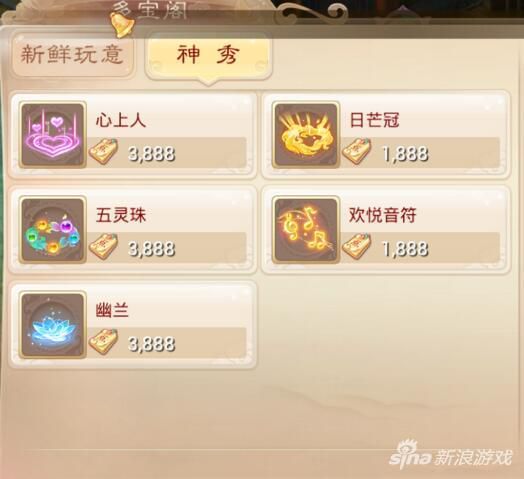
Task: Select the 欢悦音符 music notes icon
Action: (305, 230)
